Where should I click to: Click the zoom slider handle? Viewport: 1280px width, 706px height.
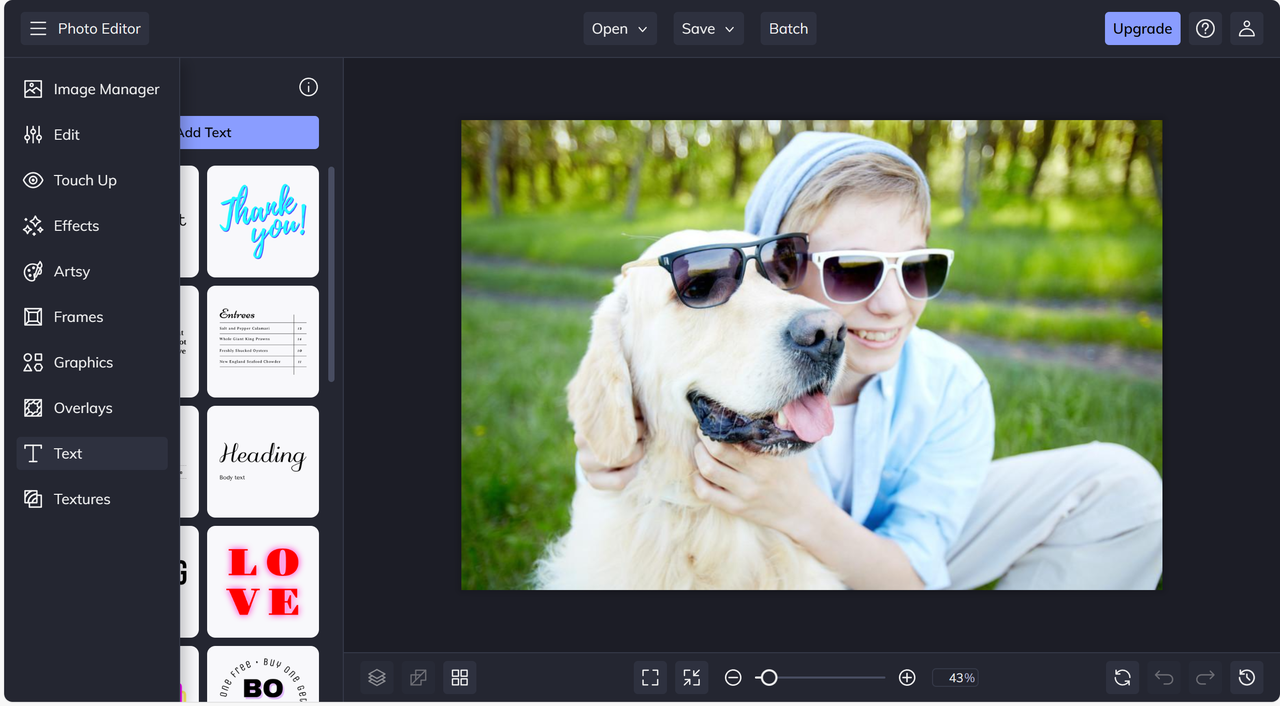click(x=768, y=678)
